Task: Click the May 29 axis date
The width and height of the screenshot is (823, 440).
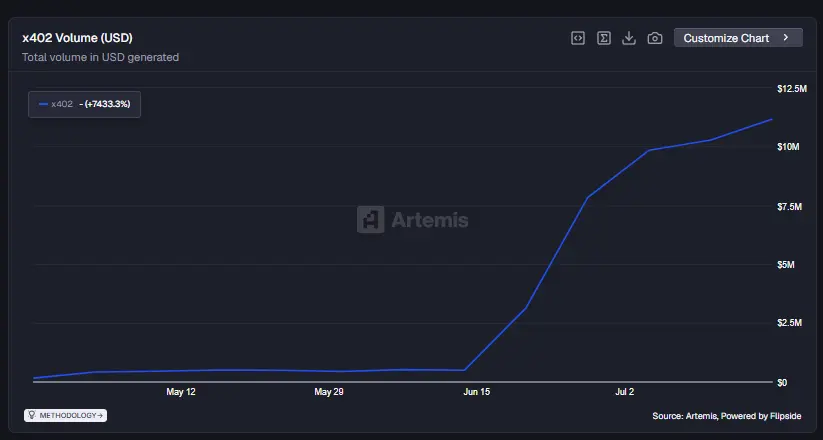Action: tap(329, 392)
